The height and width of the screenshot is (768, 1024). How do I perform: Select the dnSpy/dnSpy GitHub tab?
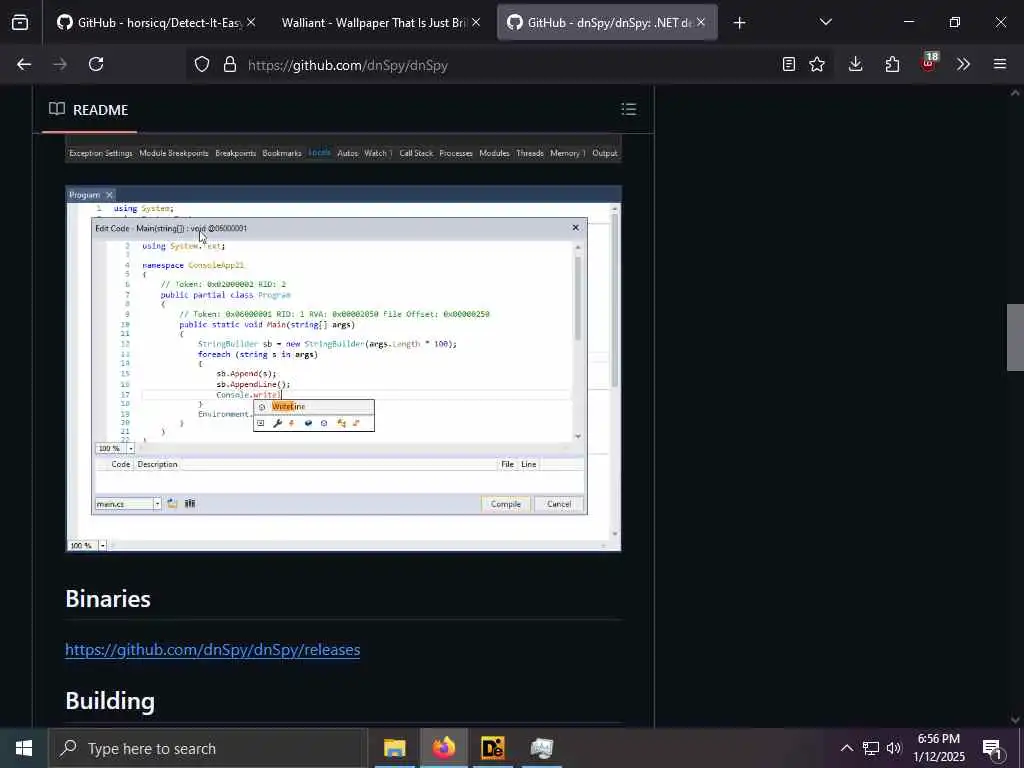[x=601, y=23]
